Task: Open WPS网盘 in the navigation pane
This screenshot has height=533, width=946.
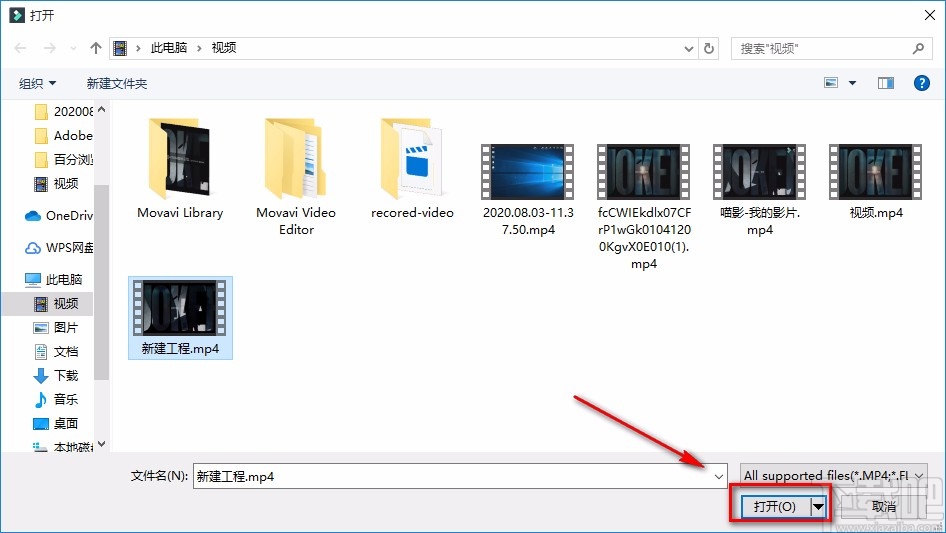Action: pos(59,247)
